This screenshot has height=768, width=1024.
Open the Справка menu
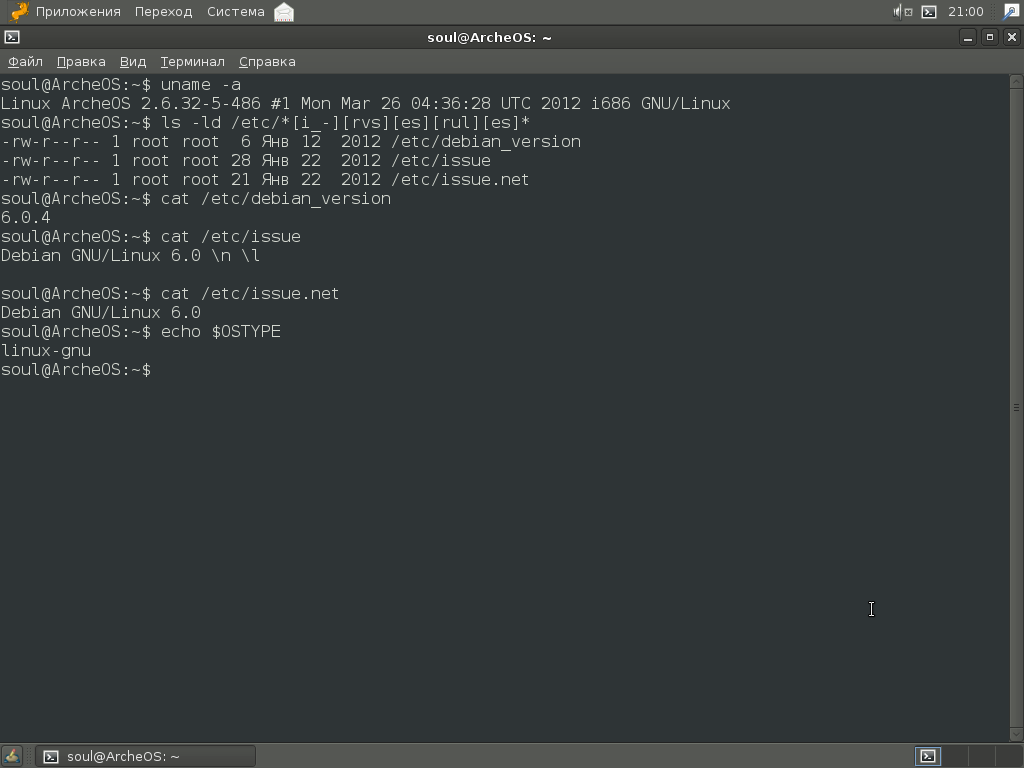[267, 61]
